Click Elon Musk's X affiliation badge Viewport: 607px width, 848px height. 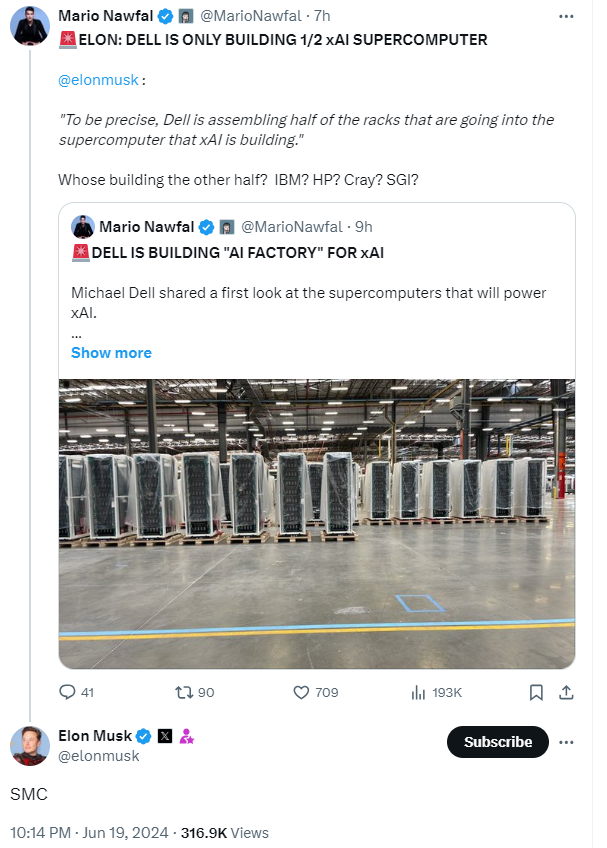tap(165, 737)
